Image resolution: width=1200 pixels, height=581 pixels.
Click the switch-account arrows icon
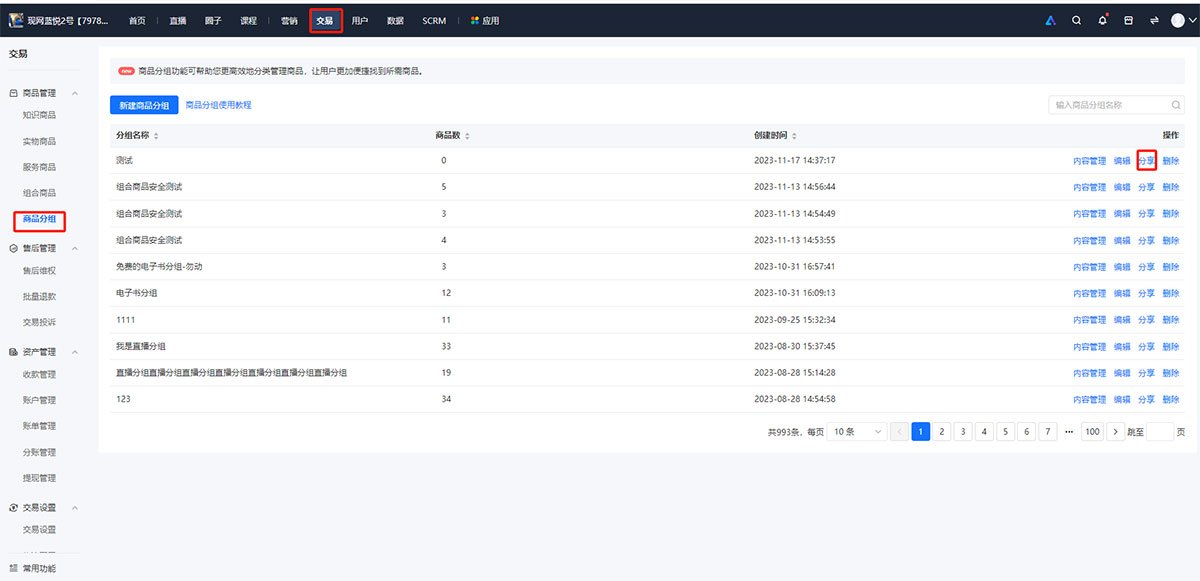point(1154,20)
